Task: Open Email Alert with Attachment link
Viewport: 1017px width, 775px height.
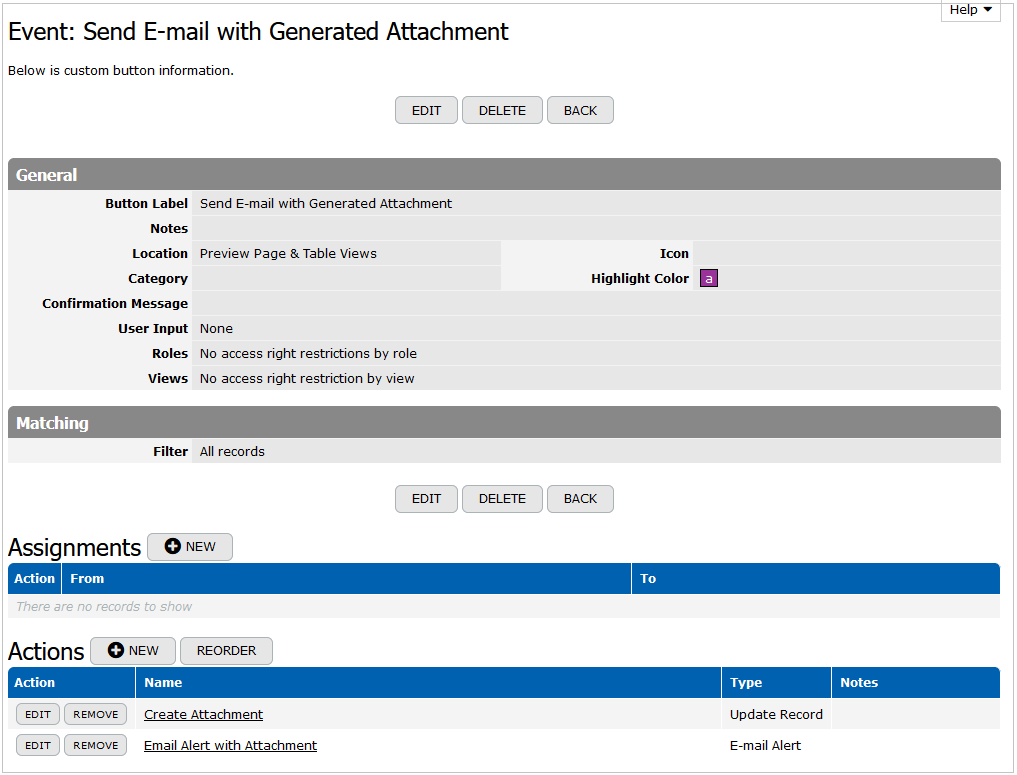Action: (x=230, y=746)
